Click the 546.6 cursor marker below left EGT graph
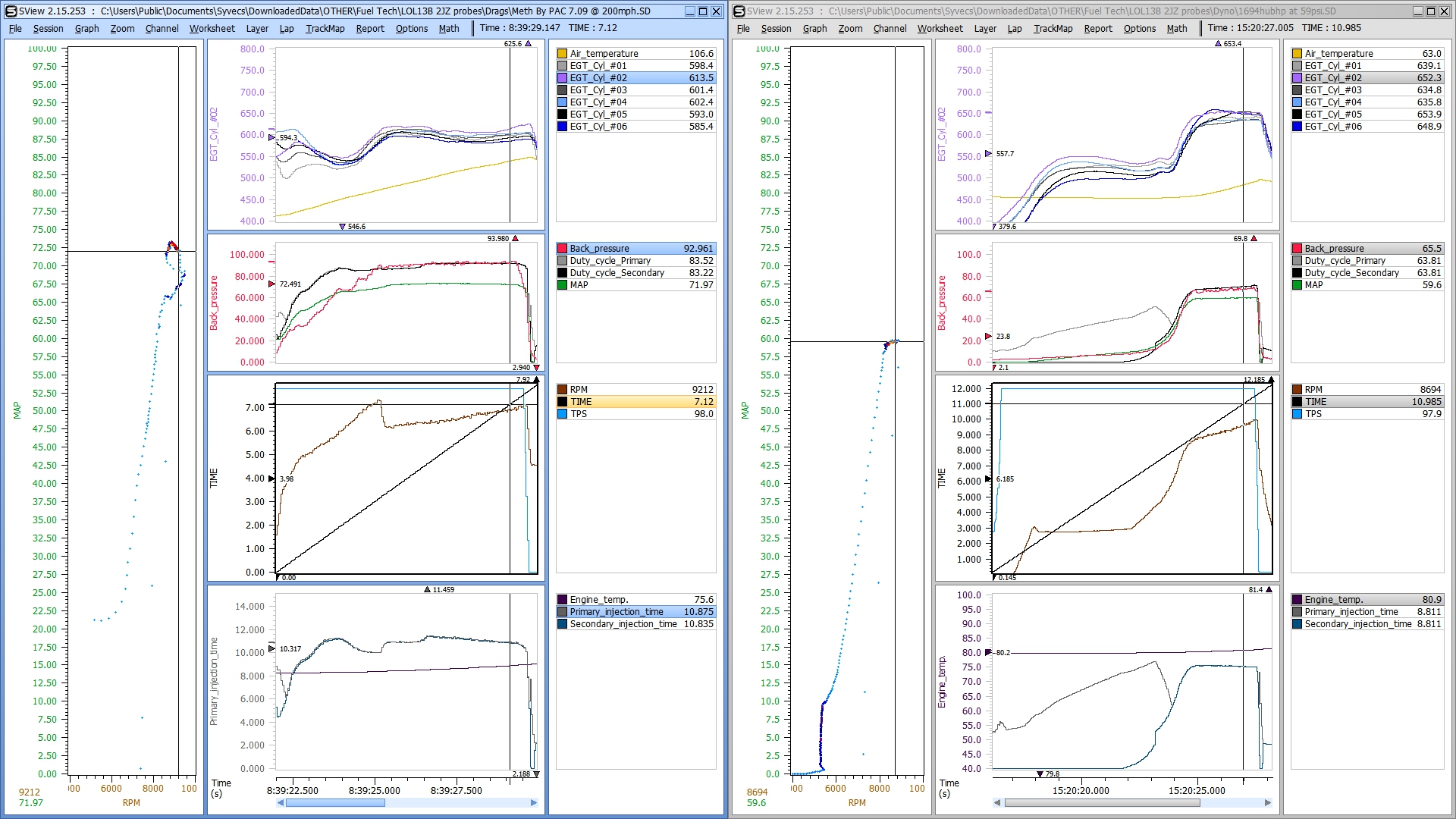 coord(343,227)
